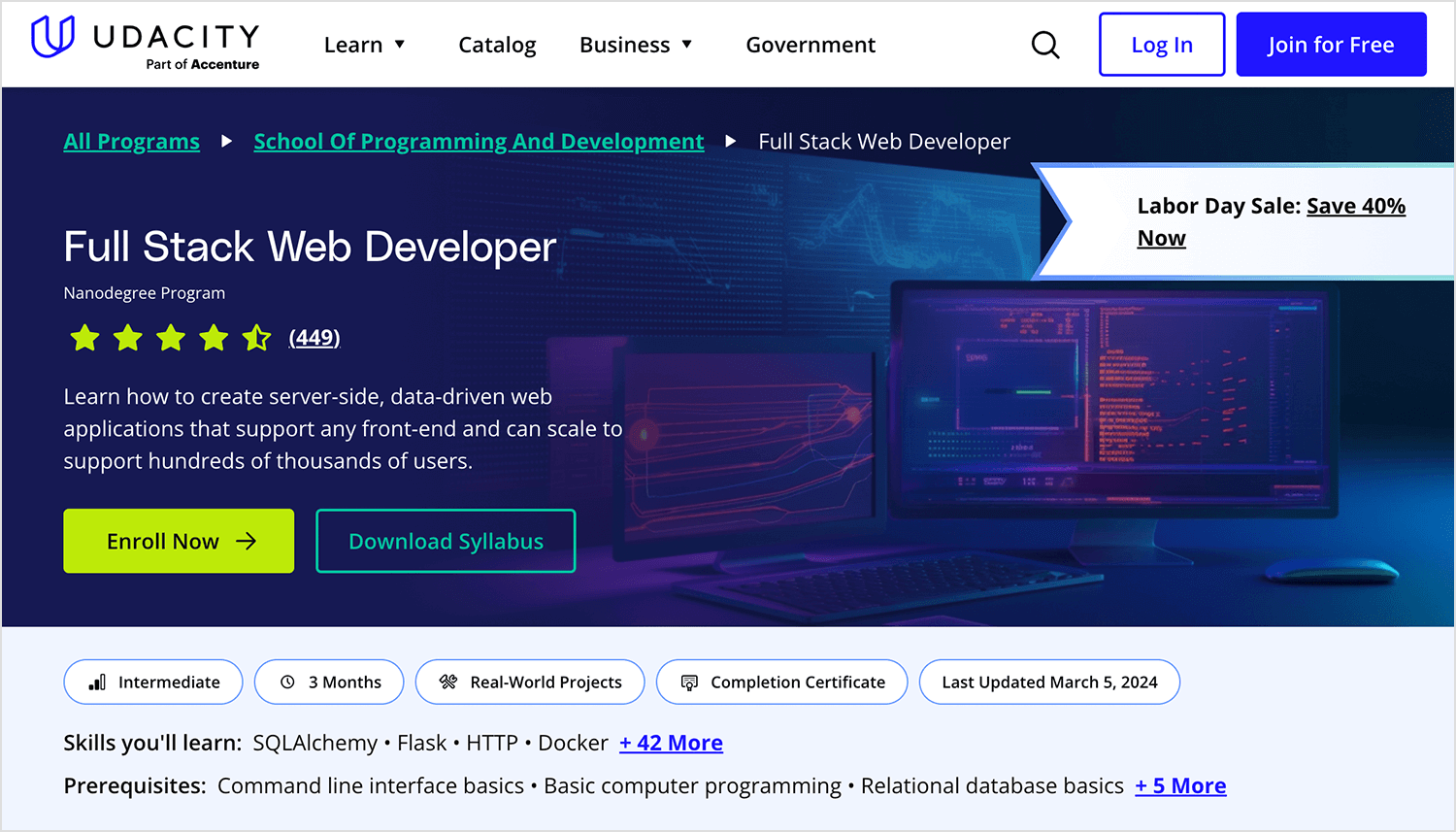Expand the + 42 More skills link
Viewport: 1456px width, 832px height.
point(672,743)
